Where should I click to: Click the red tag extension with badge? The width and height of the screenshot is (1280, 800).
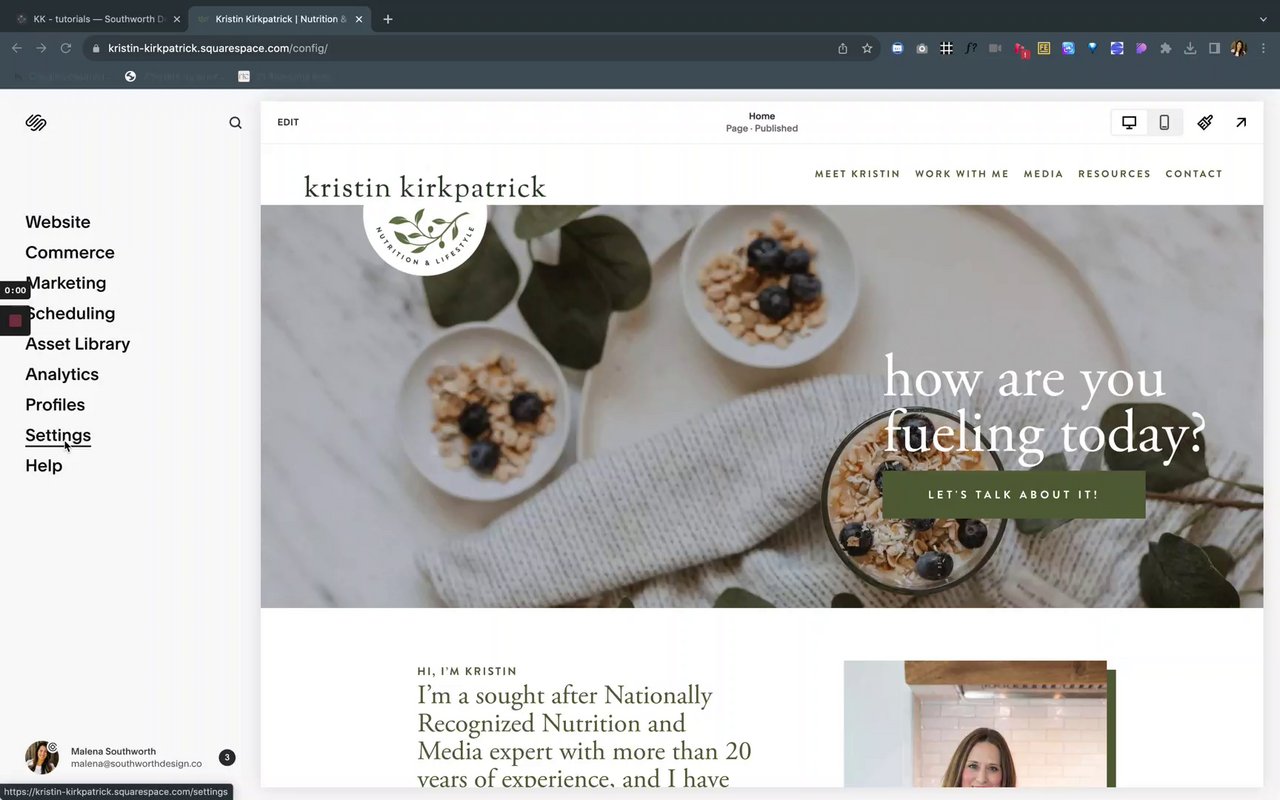click(x=1020, y=48)
